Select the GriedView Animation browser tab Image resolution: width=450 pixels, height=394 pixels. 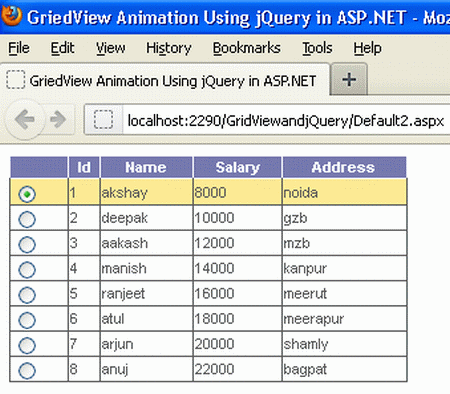(165, 80)
